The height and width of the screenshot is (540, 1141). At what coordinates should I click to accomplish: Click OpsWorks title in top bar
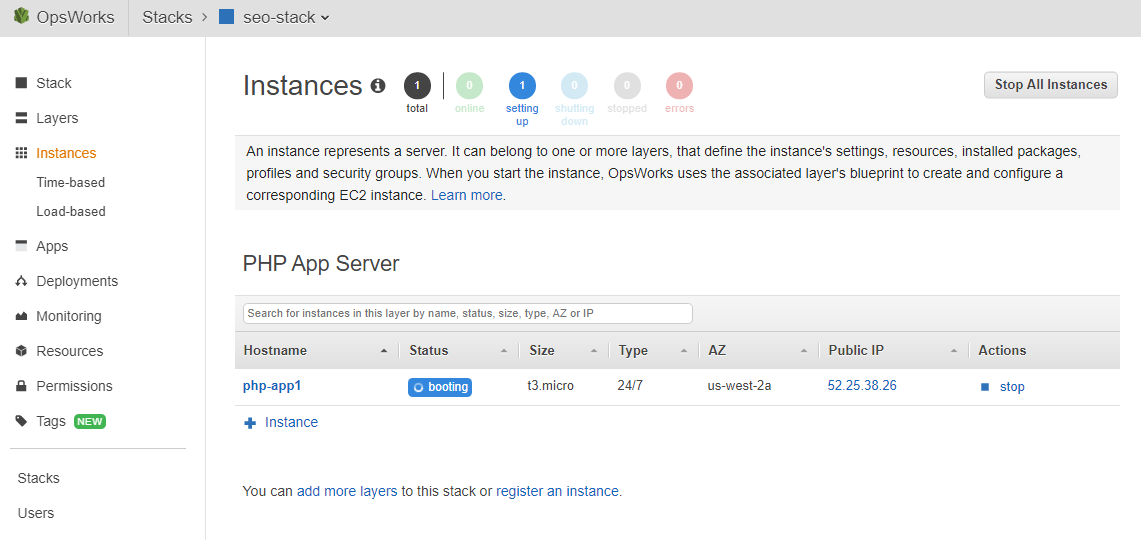[75, 17]
